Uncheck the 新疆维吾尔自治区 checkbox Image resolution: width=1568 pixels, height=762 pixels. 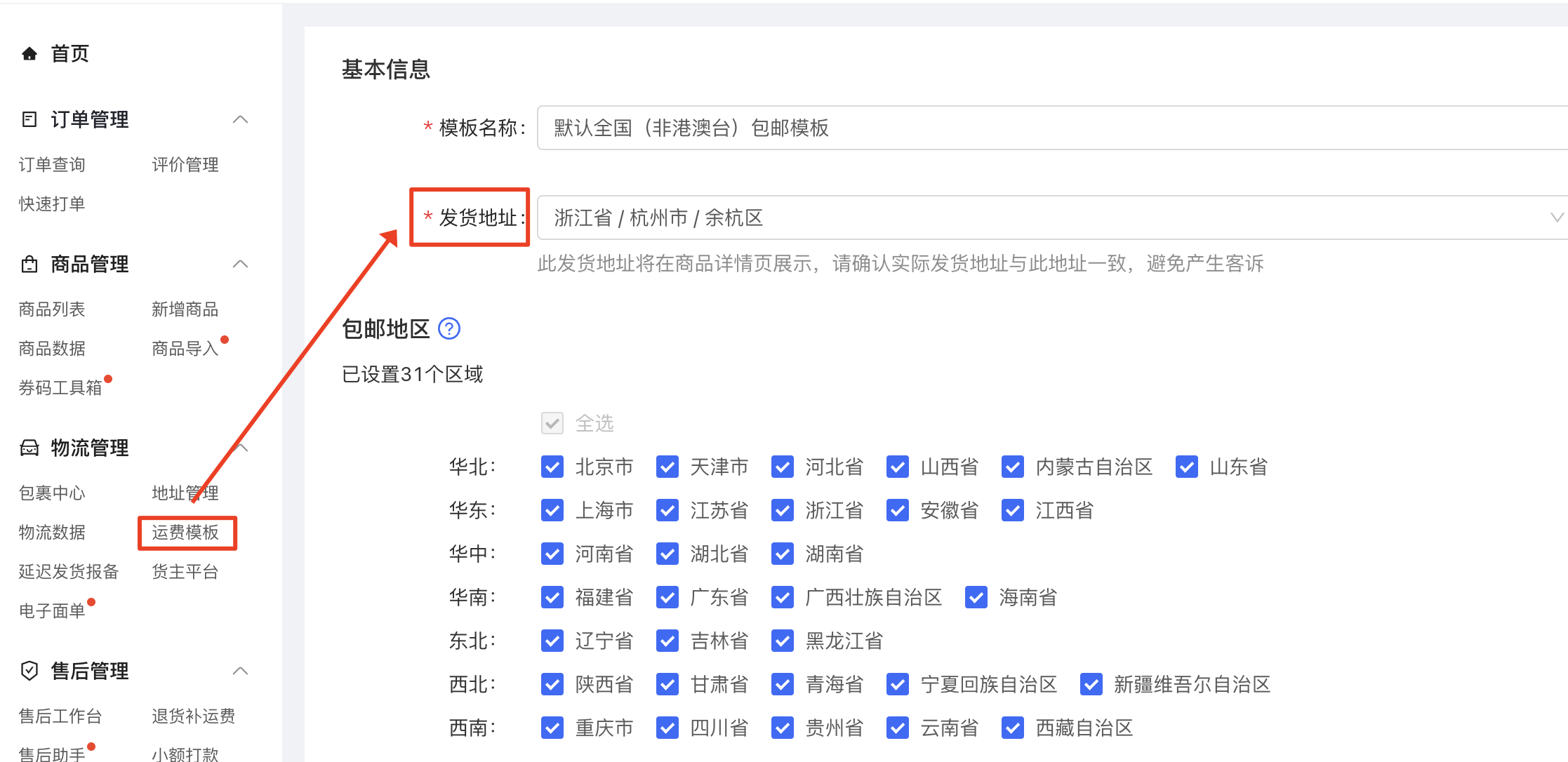(x=1091, y=684)
